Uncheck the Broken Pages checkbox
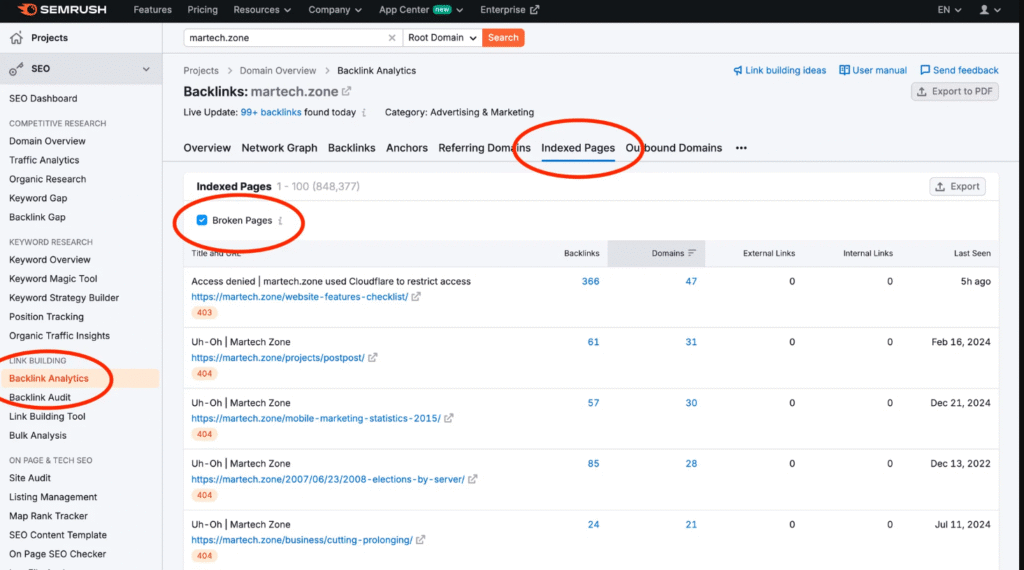Image resolution: width=1024 pixels, height=570 pixels. 202,220
